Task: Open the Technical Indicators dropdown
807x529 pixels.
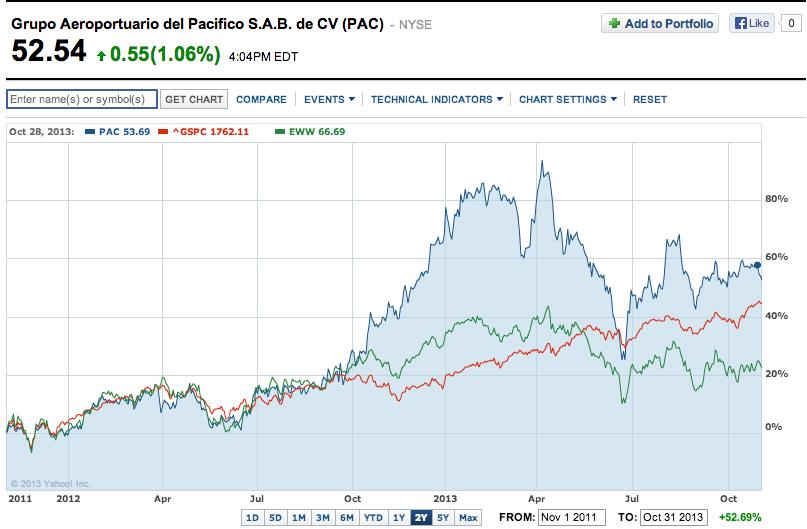Action: [436, 99]
